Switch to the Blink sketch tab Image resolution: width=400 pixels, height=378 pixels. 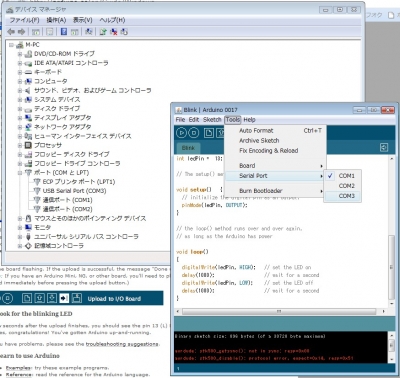coord(188,148)
